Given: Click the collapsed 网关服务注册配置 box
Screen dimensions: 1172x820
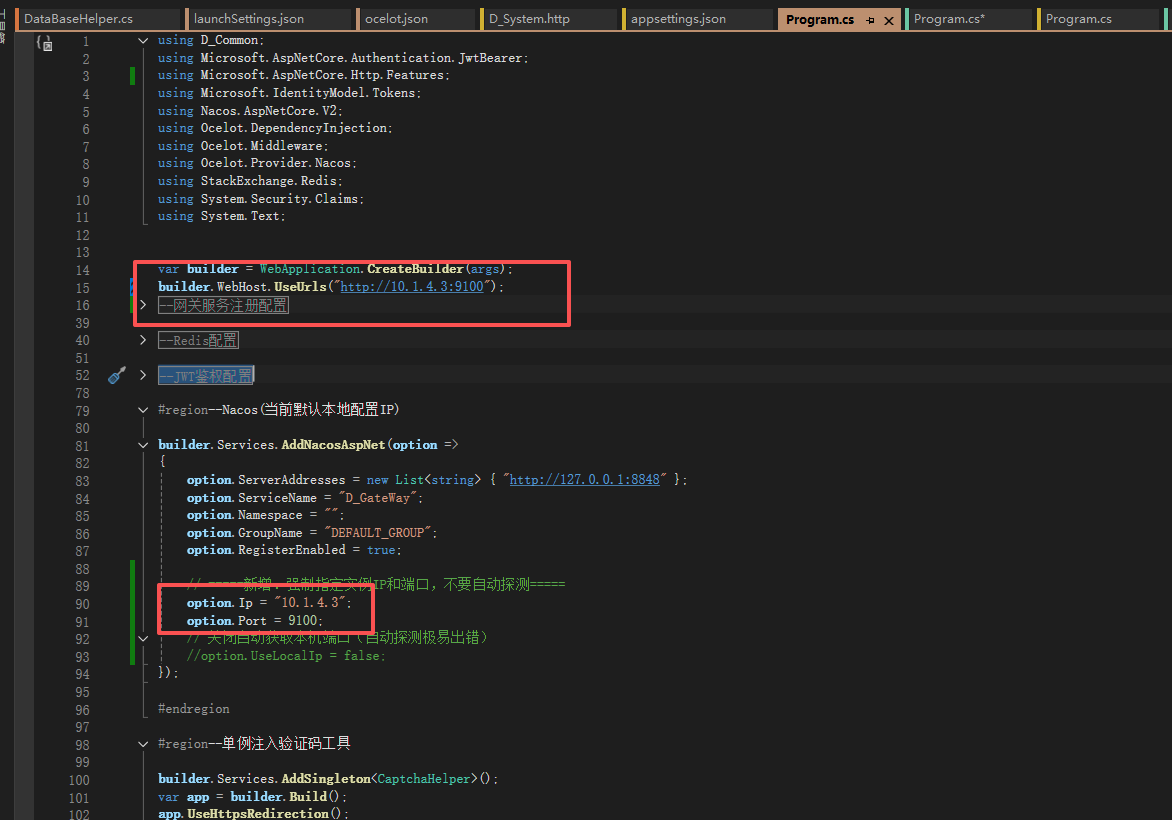Looking at the screenshot, I should [223, 305].
